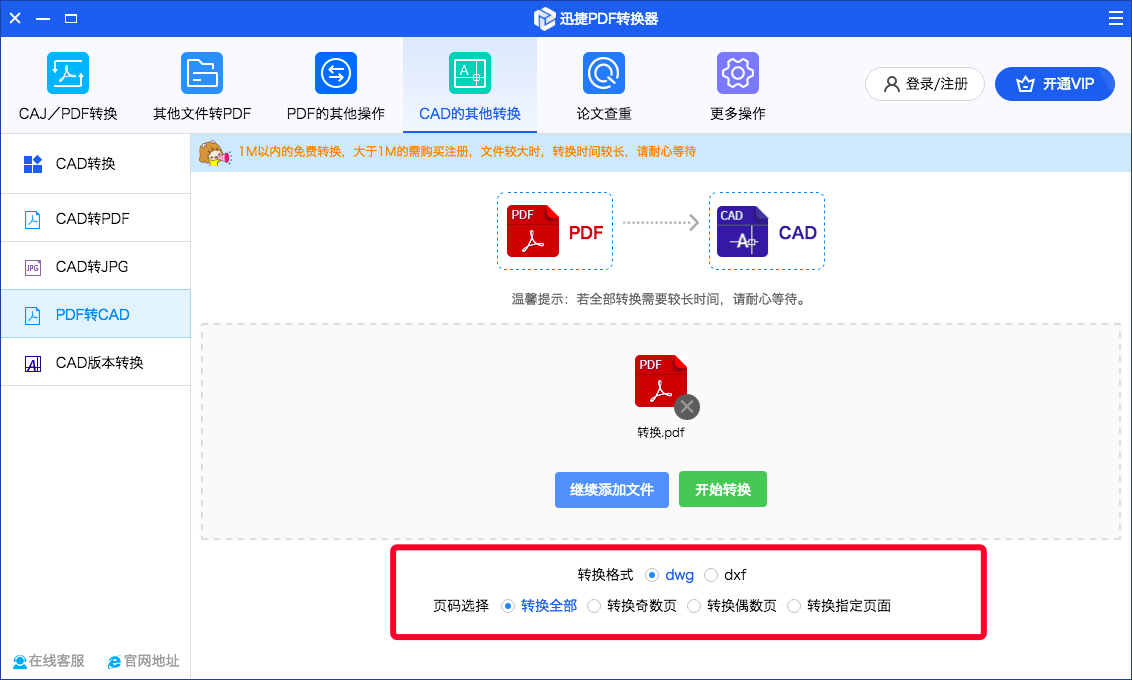Open the 更多操作 gear icon
Viewport: 1132px width, 680px height.
(x=738, y=73)
